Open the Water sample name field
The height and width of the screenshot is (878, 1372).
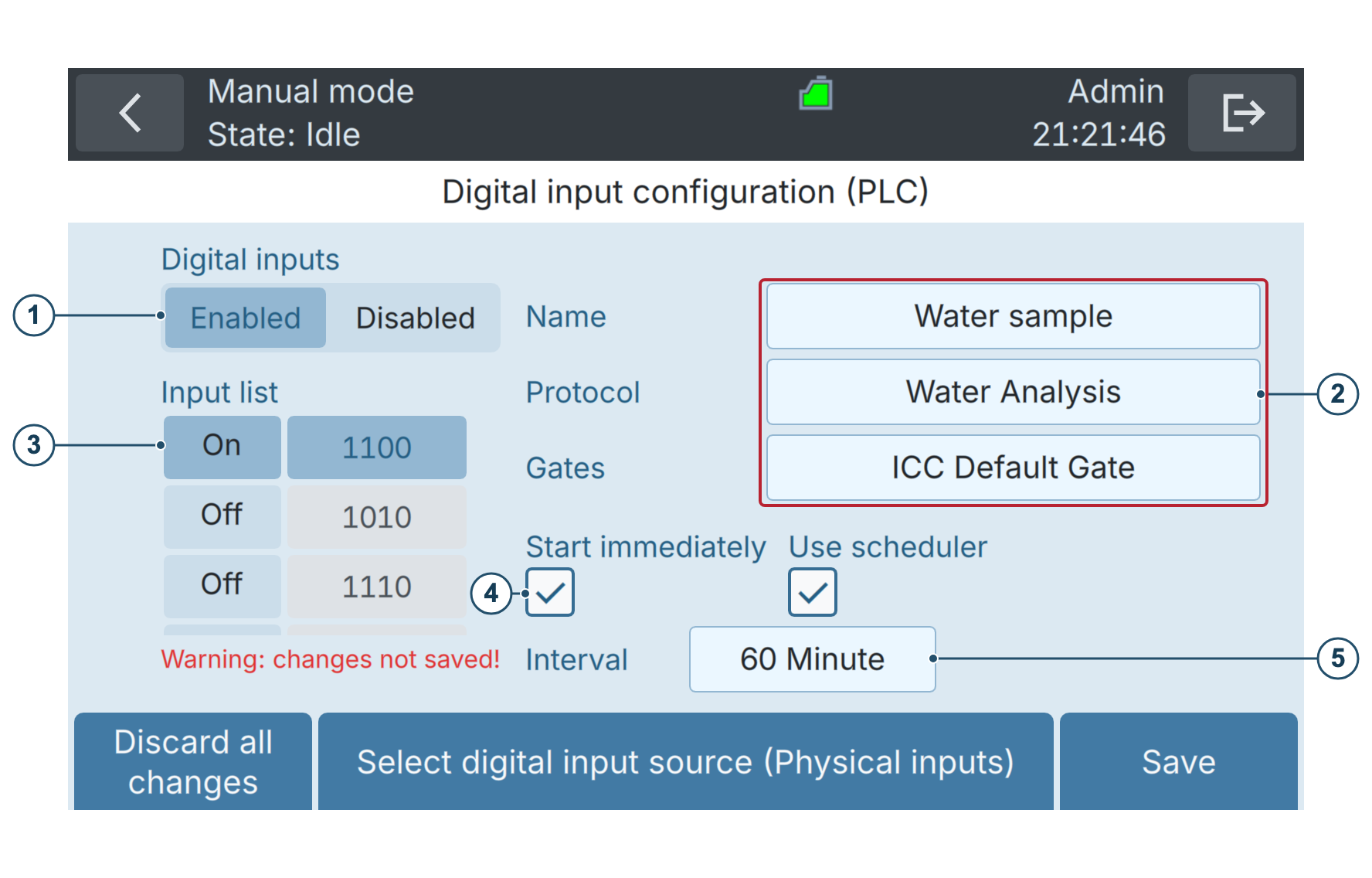tap(1013, 316)
